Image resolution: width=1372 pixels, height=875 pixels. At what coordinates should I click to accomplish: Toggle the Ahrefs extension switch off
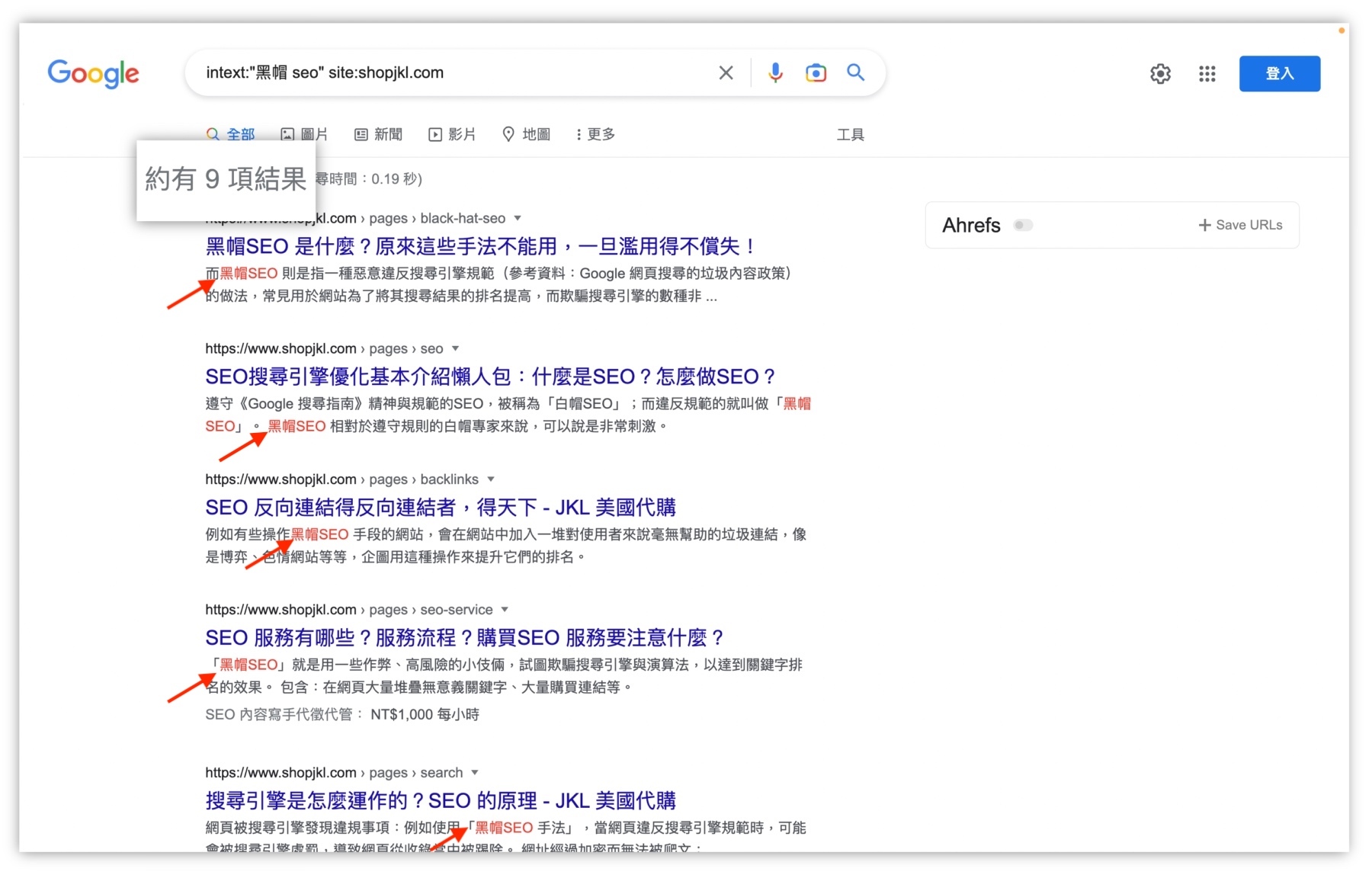1024,225
